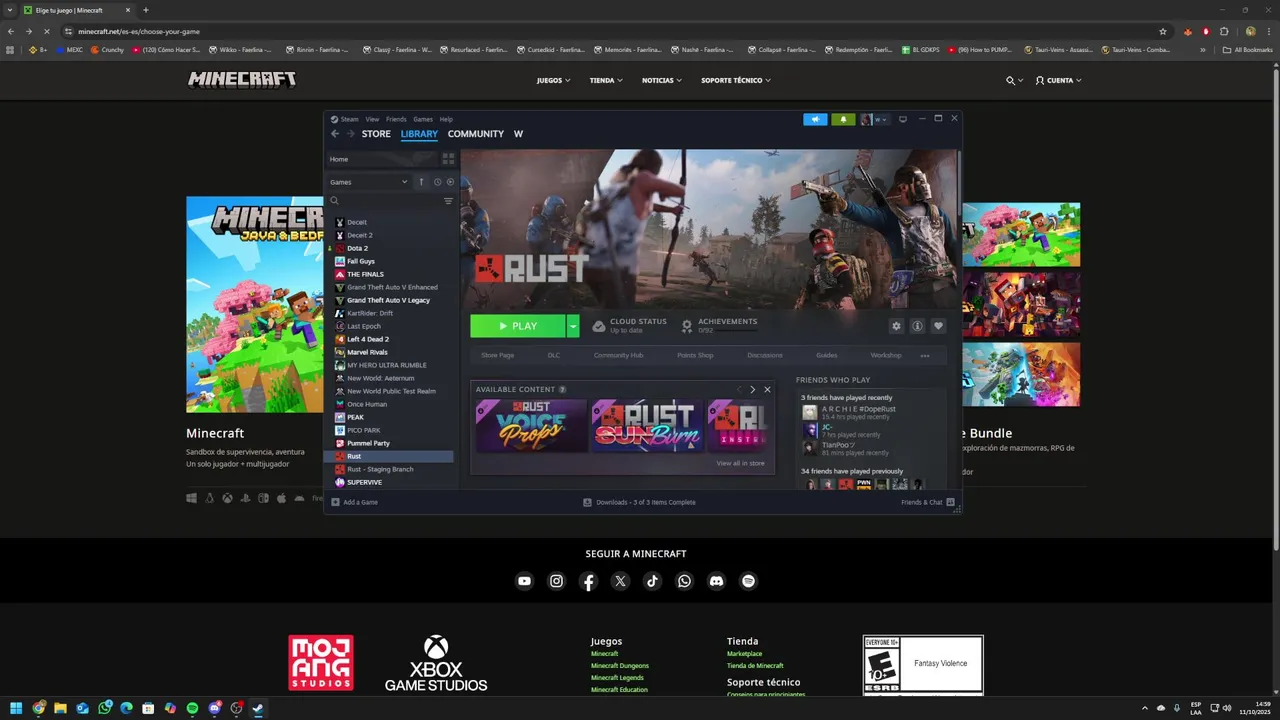This screenshot has width=1280, height=720.
Task: Check Rust cloud status icon
Action: point(599,326)
